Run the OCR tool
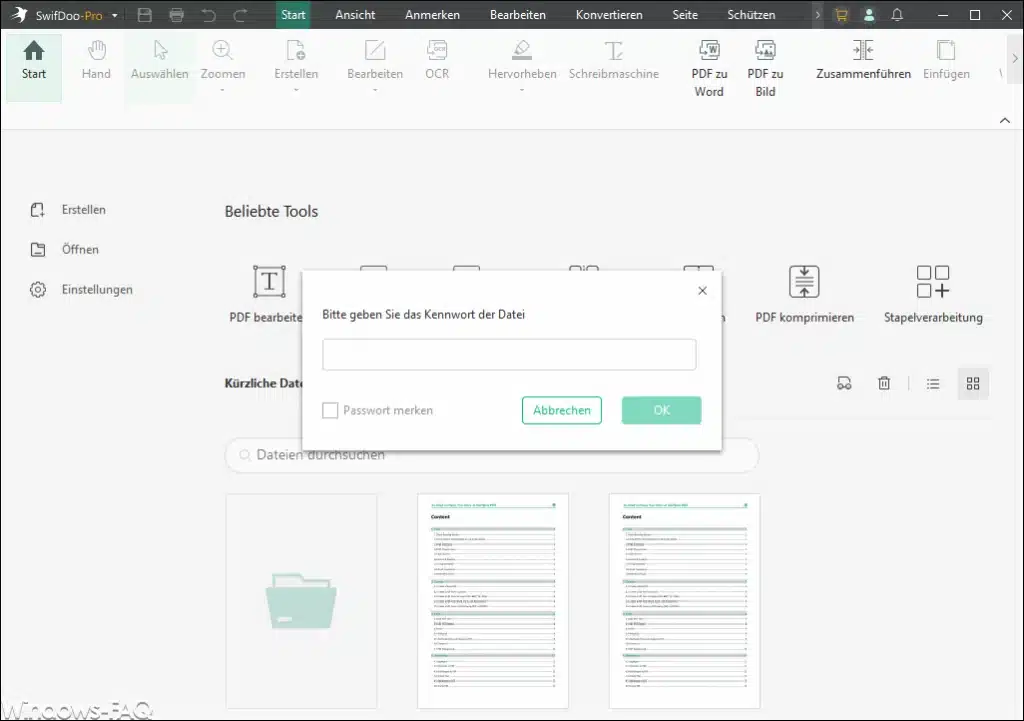This screenshot has height=721, width=1024. point(437,61)
